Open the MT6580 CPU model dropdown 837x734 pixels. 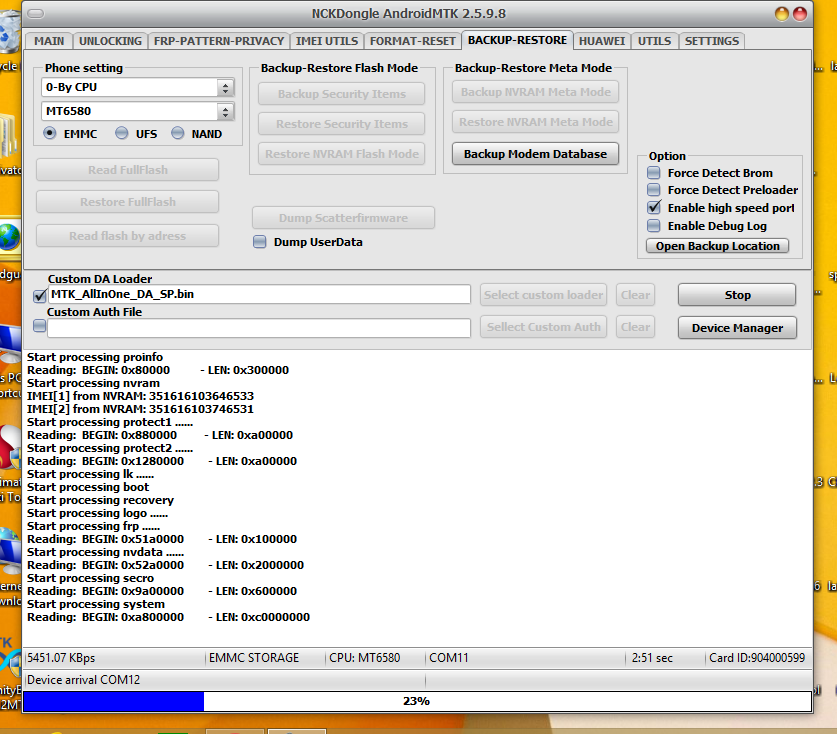(x=138, y=112)
